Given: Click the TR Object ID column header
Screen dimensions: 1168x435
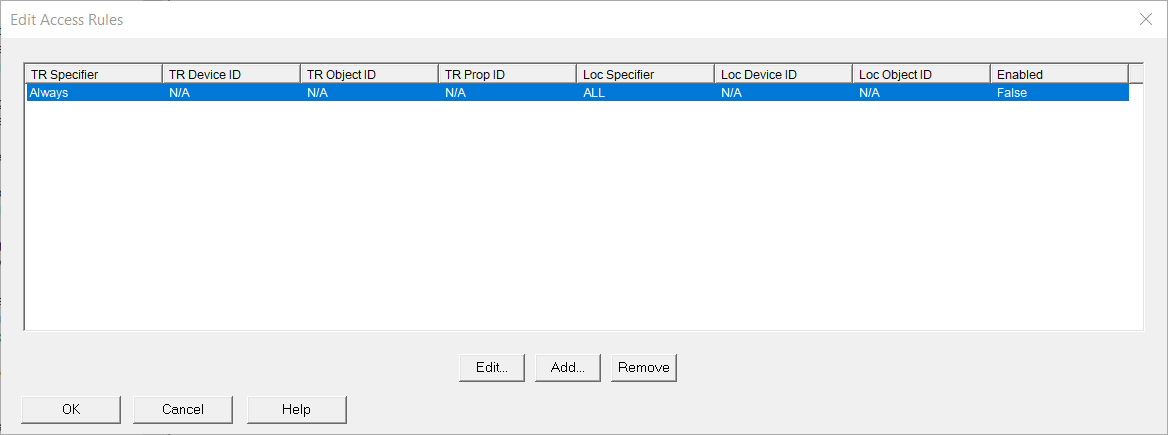Looking at the screenshot, I should point(369,74).
